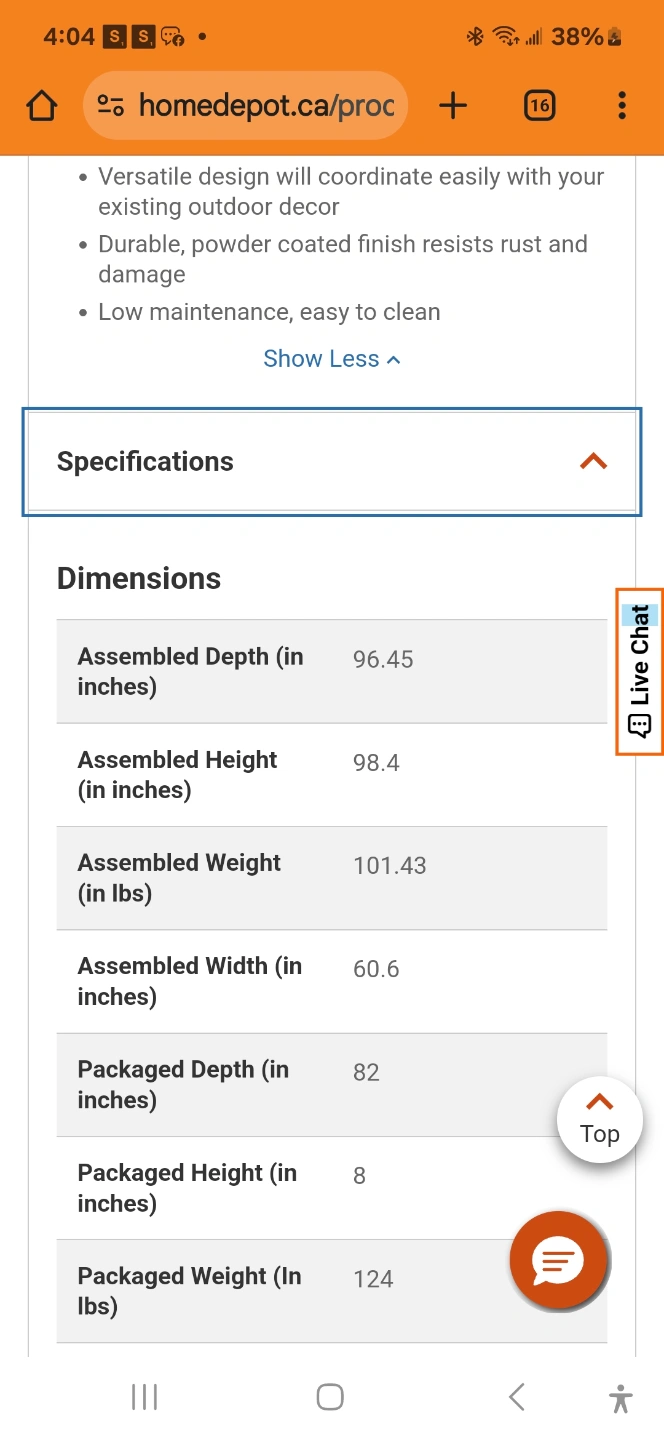Viewport: 664px width, 1440px height.
Task: Tap the Dimensions heading
Action: [x=139, y=578]
